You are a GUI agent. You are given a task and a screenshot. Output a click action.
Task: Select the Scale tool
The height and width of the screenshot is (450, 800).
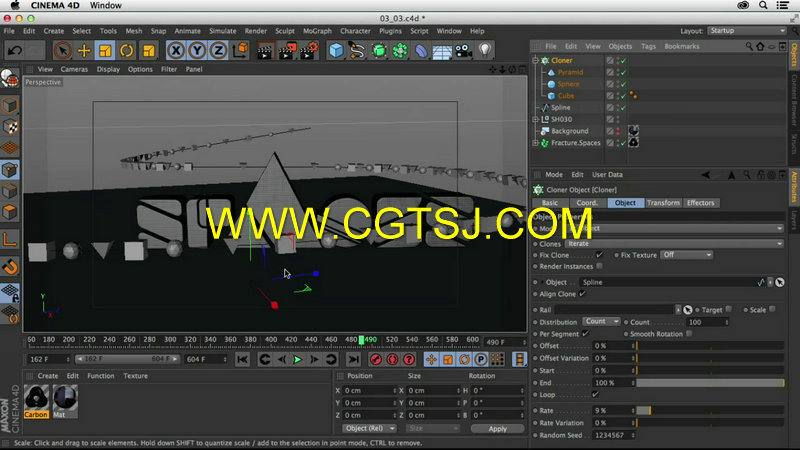[105, 51]
